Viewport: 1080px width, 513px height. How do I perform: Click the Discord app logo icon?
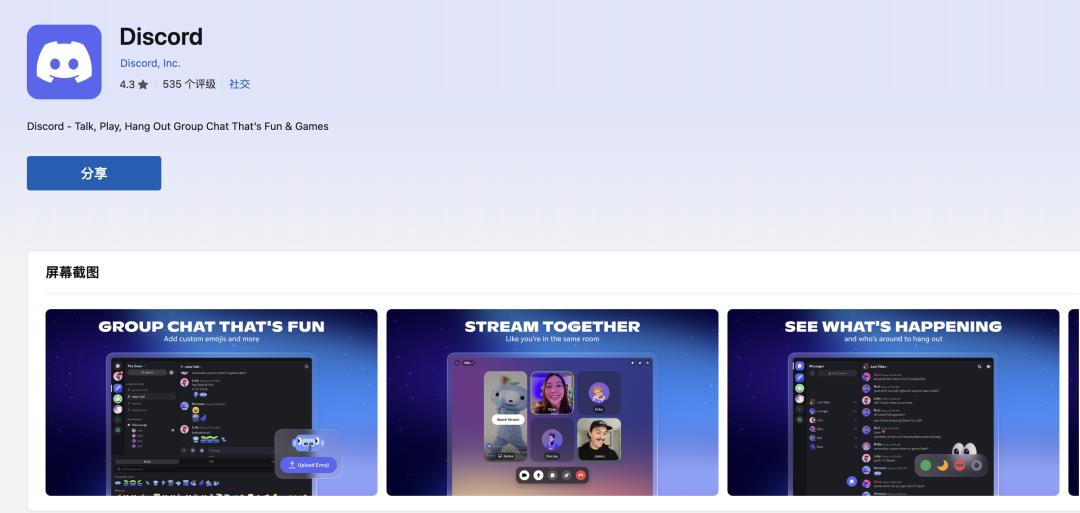tap(64, 62)
